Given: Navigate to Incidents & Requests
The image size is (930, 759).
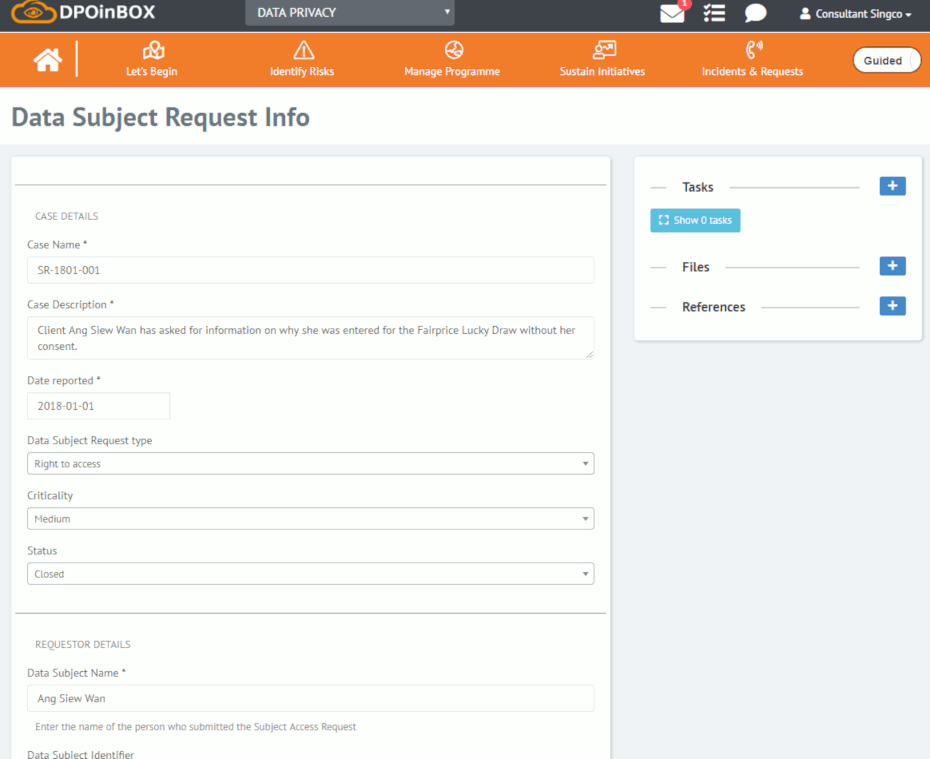Looking at the screenshot, I should pyautogui.click(x=752, y=60).
